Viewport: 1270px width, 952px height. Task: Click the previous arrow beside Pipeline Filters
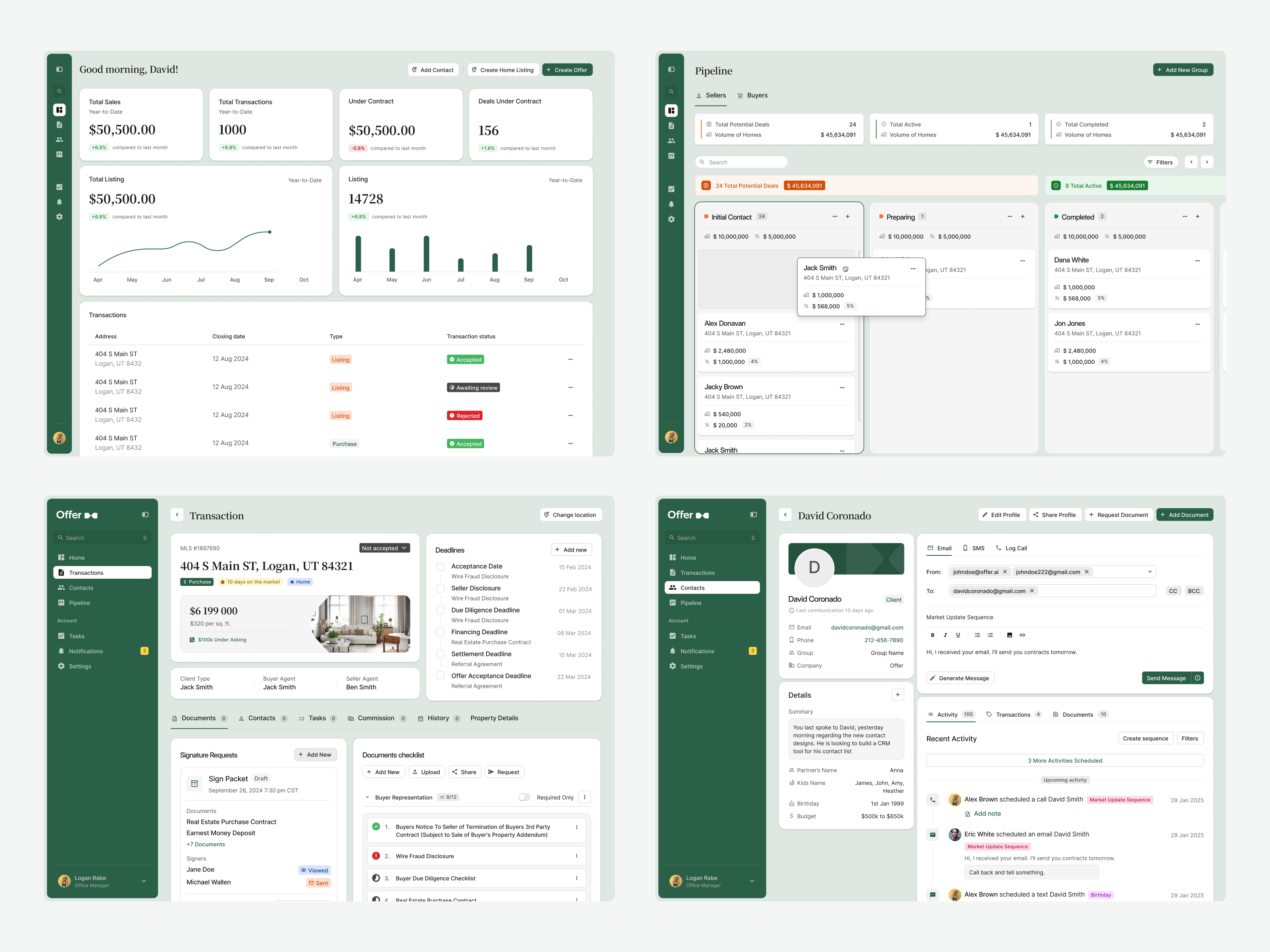click(1191, 162)
